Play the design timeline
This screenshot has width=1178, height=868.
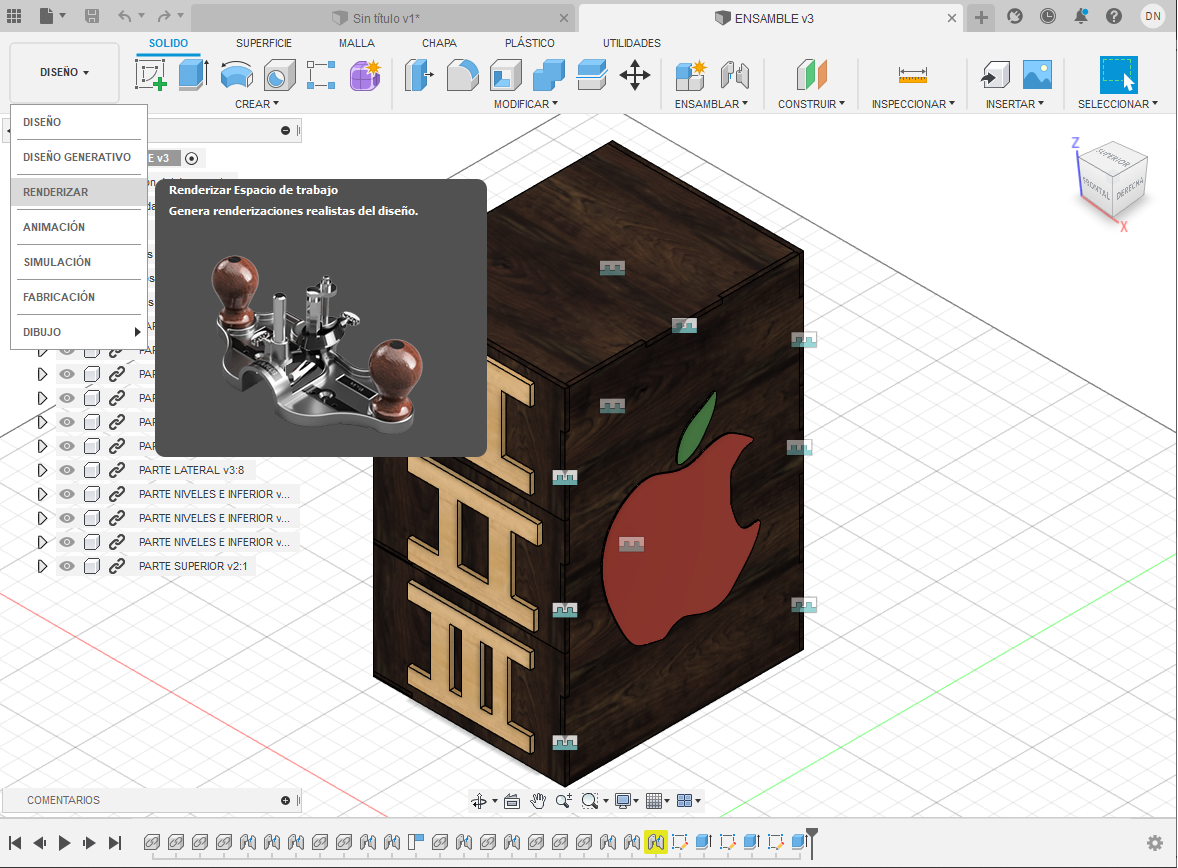point(65,843)
